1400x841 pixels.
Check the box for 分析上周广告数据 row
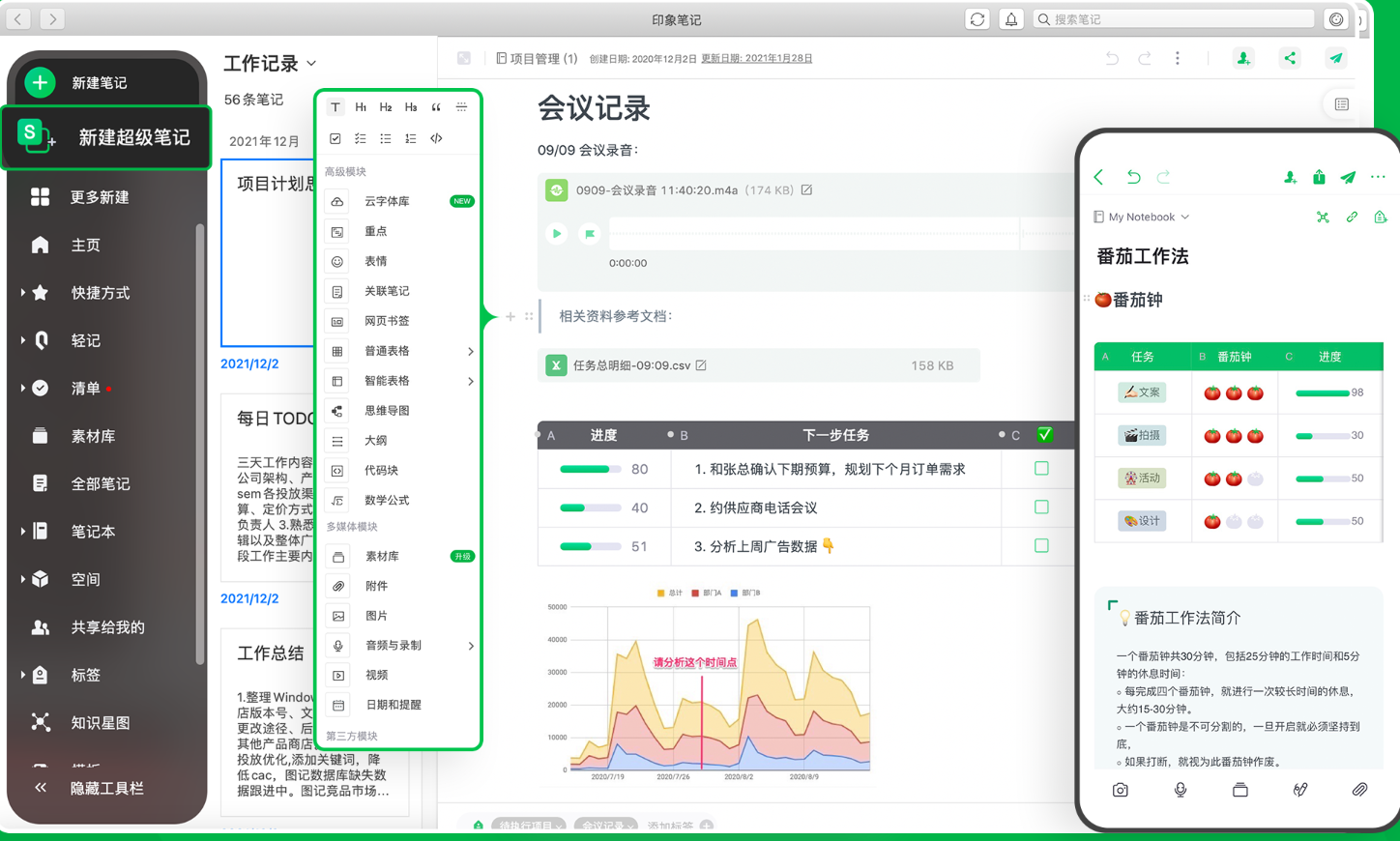[x=1041, y=546]
